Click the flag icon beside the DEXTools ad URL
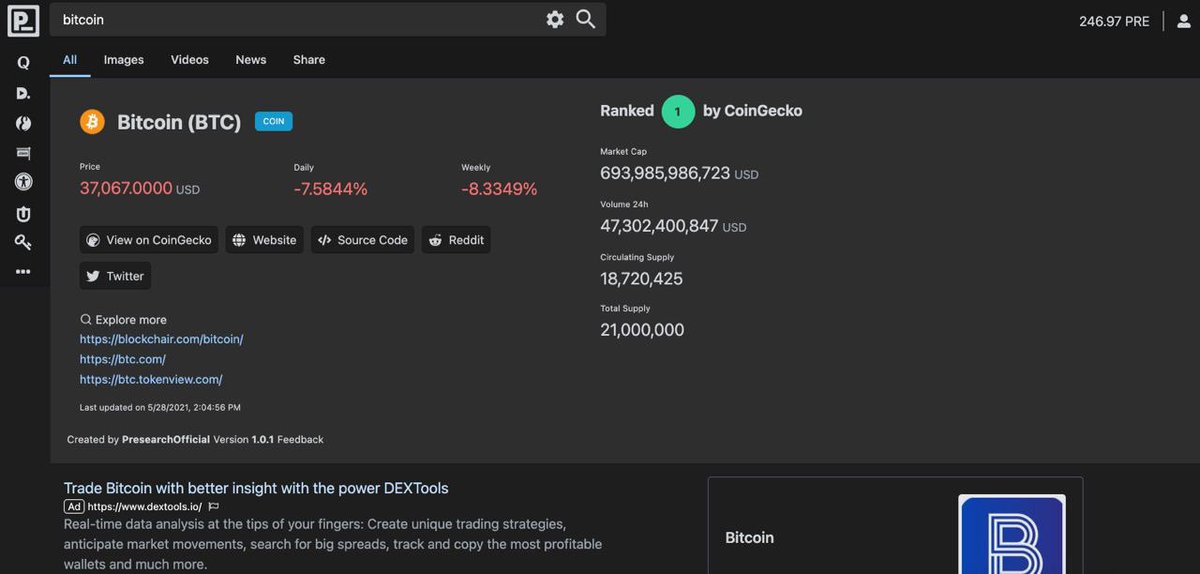 [x=214, y=507]
